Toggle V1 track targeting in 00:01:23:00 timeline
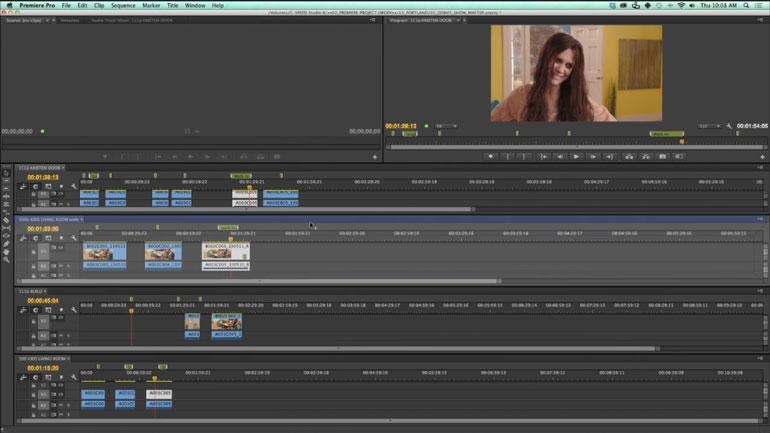 (x=43, y=252)
